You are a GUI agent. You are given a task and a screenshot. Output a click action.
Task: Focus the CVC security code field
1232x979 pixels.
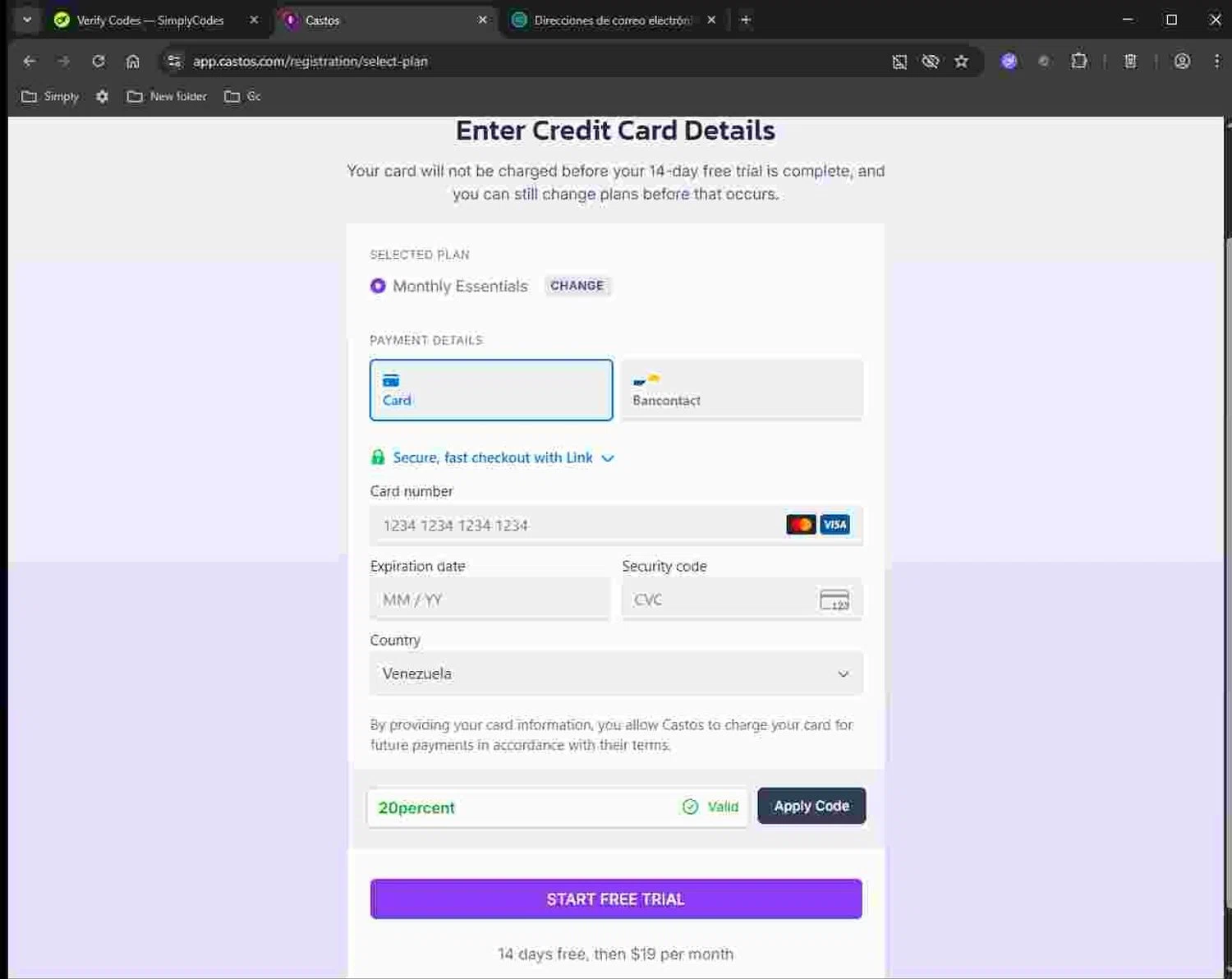[x=742, y=600]
